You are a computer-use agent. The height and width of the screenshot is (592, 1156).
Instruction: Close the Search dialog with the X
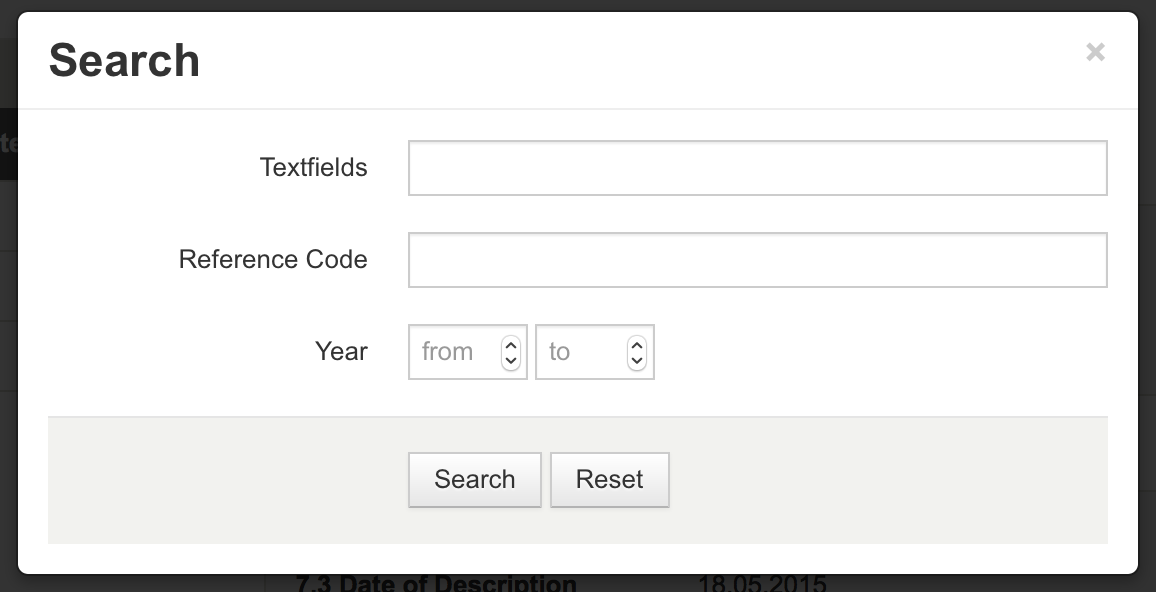tap(1095, 52)
